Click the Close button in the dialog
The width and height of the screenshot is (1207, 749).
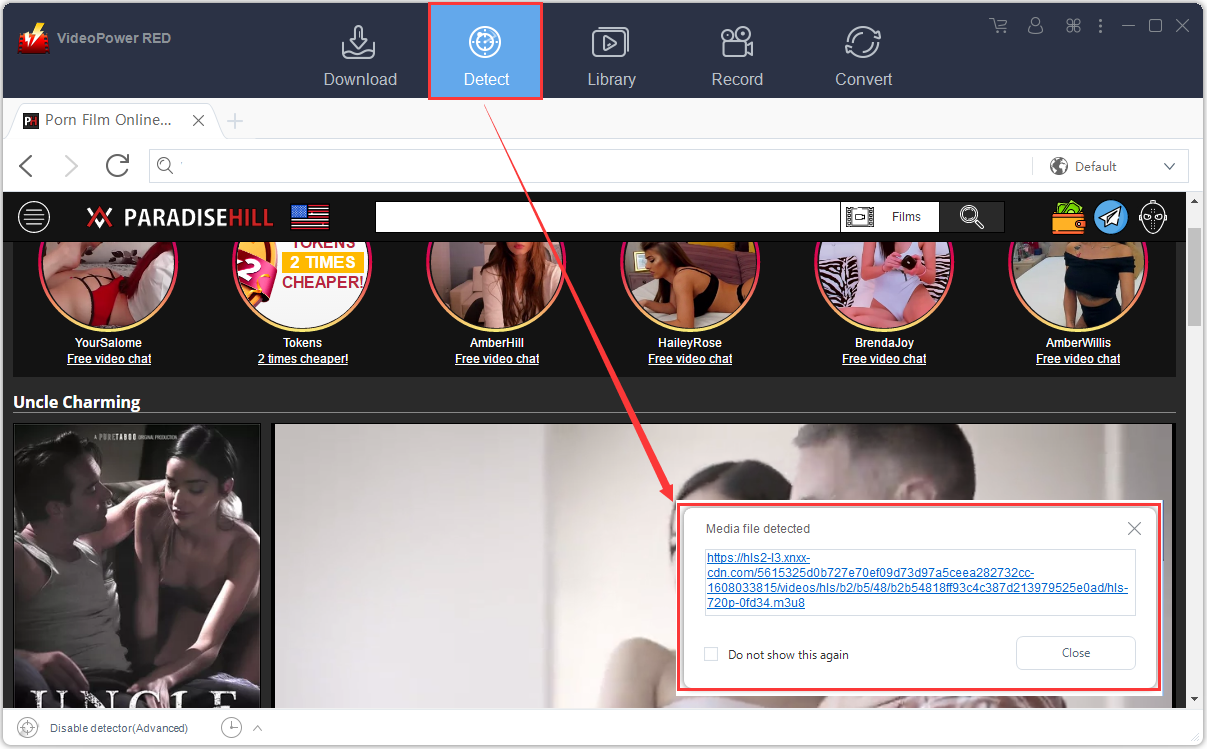(x=1076, y=653)
